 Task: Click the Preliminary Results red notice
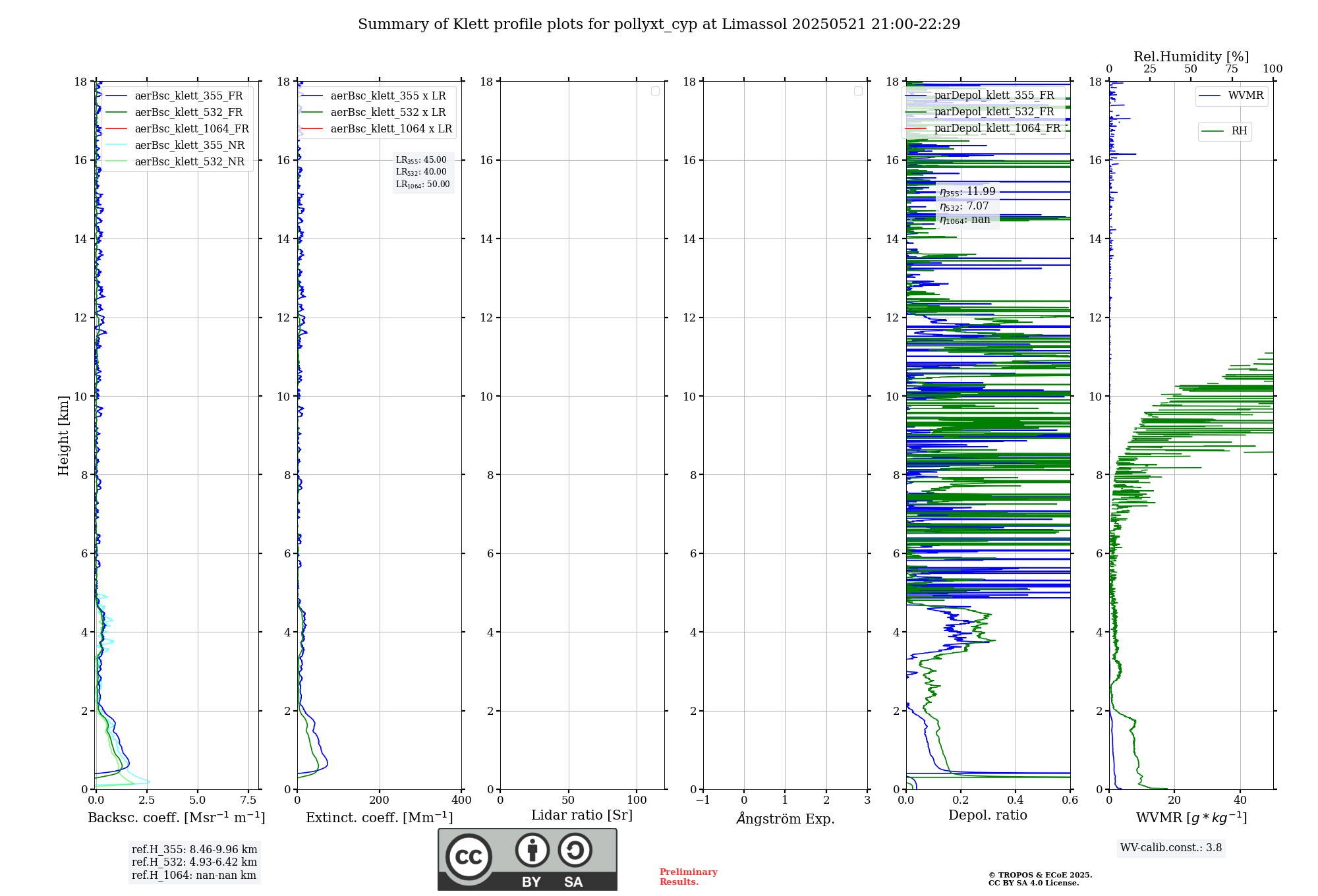coord(689,877)
